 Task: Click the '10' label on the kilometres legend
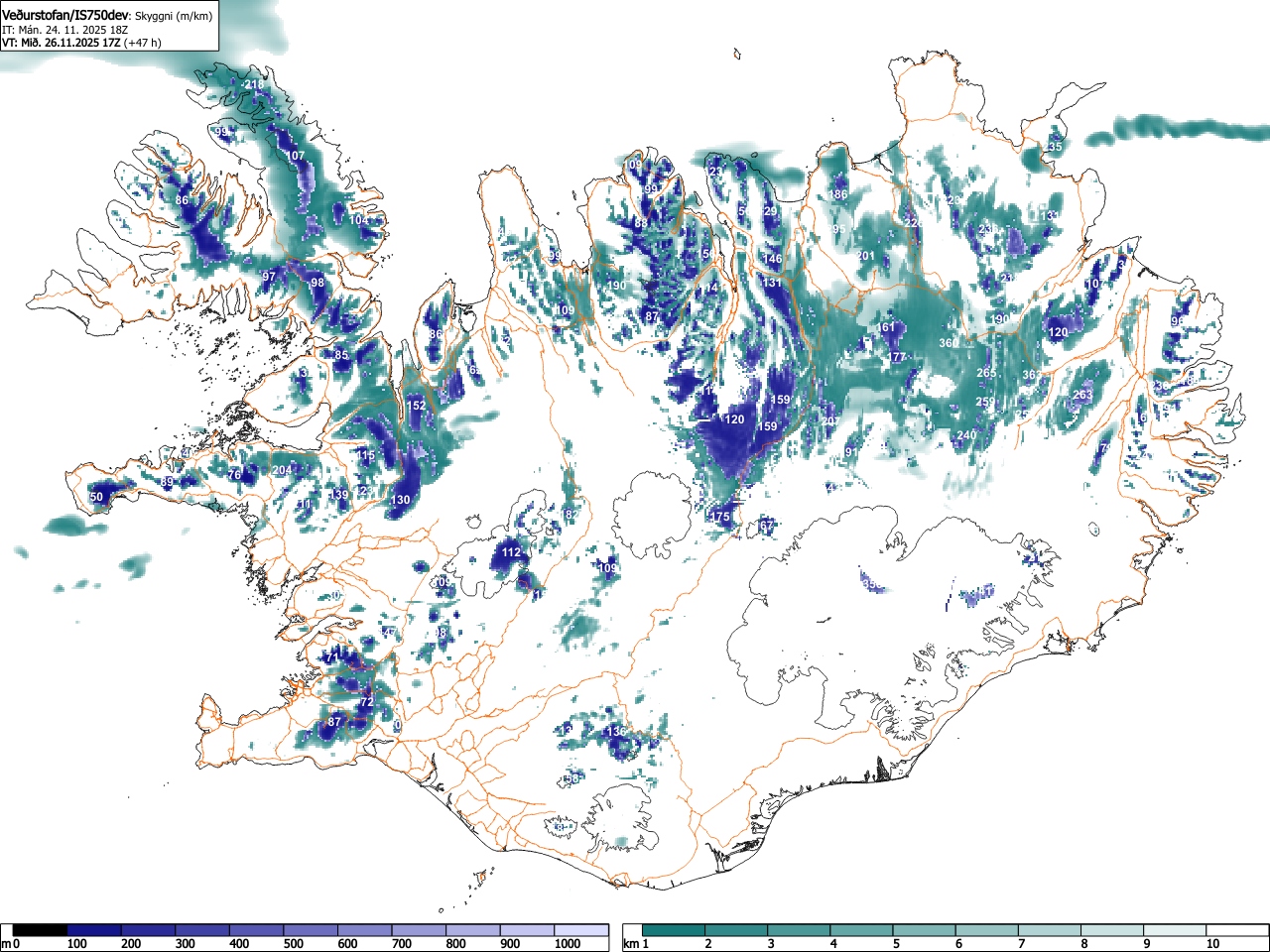[1212, 944]
